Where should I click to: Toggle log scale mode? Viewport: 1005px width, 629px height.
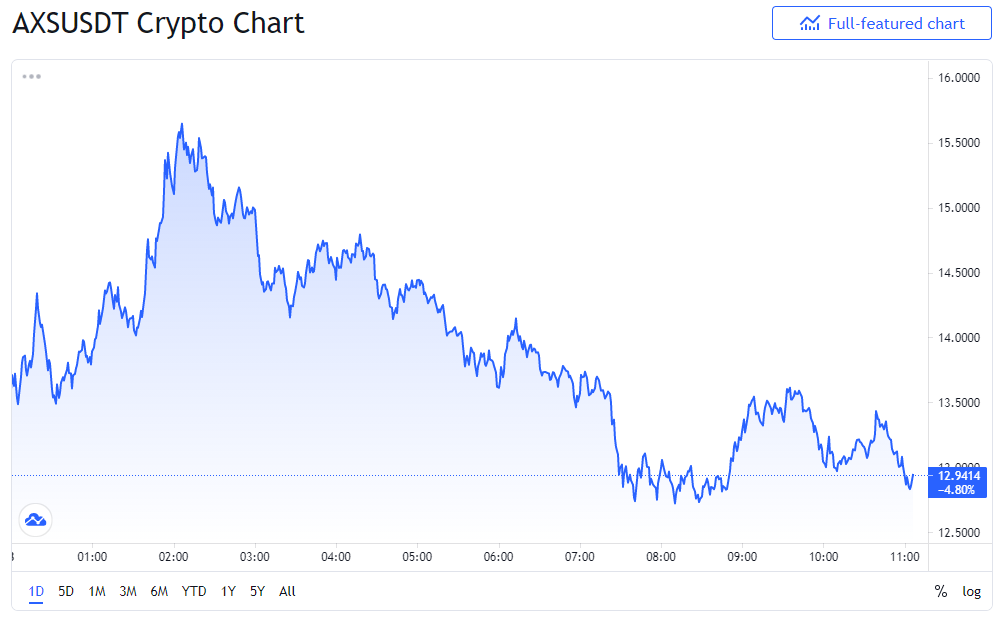point(971,591)
